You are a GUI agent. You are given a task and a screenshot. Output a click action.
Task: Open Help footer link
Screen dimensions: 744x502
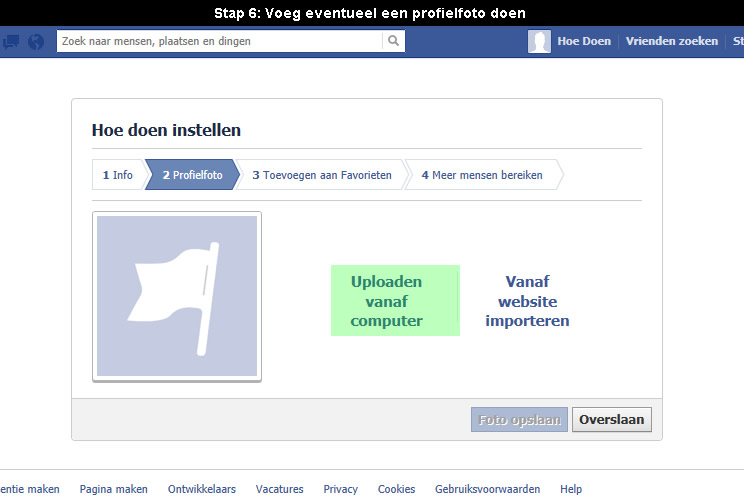571,489
